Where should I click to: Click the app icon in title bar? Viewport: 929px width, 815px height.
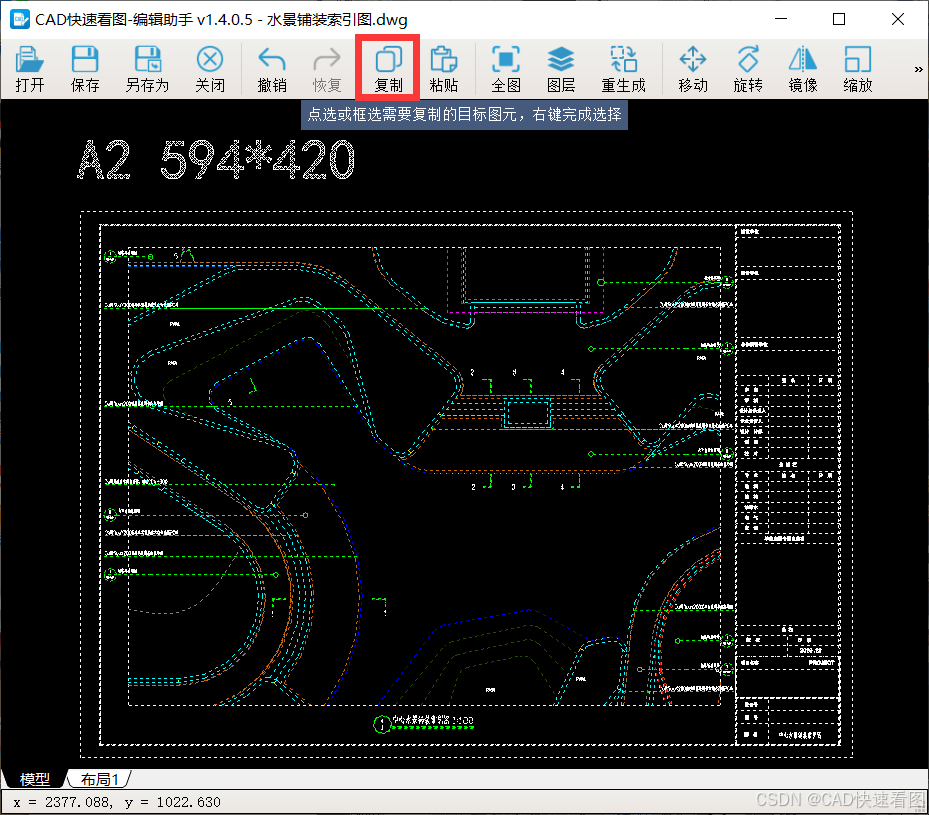pyautogui.click(x=20, y=19)
